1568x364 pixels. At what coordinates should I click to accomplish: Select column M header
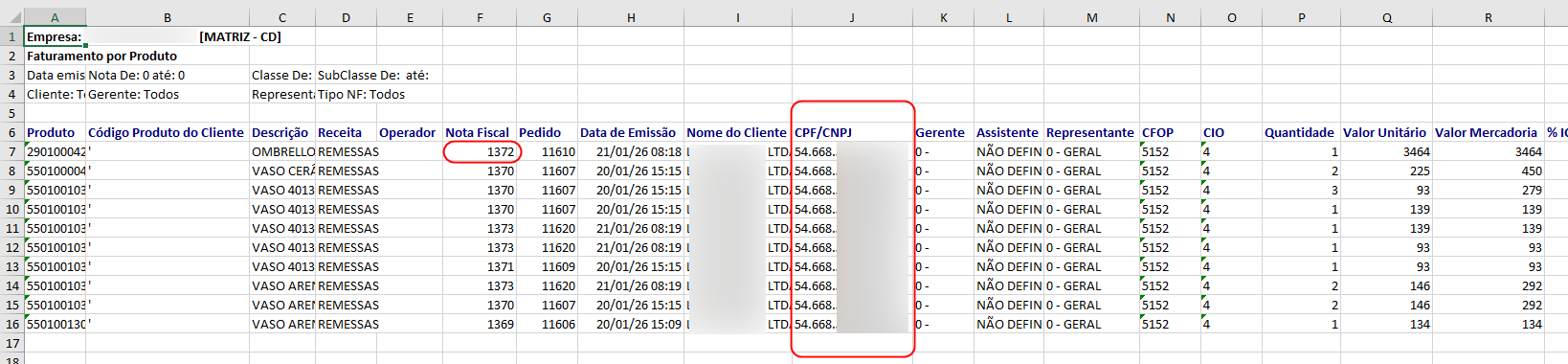point(1091,17)
